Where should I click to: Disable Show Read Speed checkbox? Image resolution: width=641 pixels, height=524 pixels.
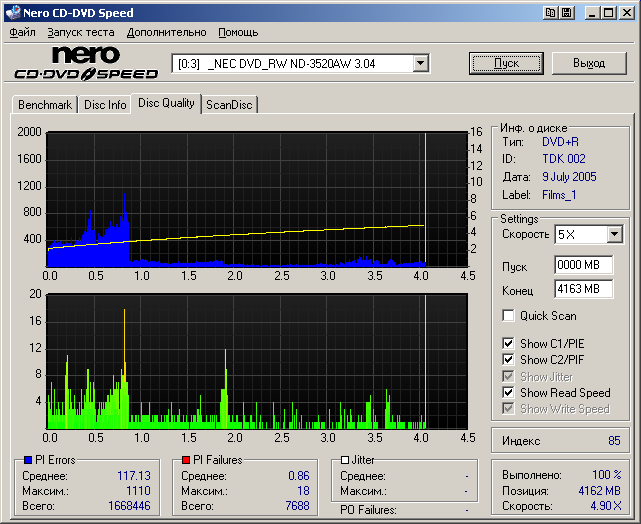(x=509, y=393)
